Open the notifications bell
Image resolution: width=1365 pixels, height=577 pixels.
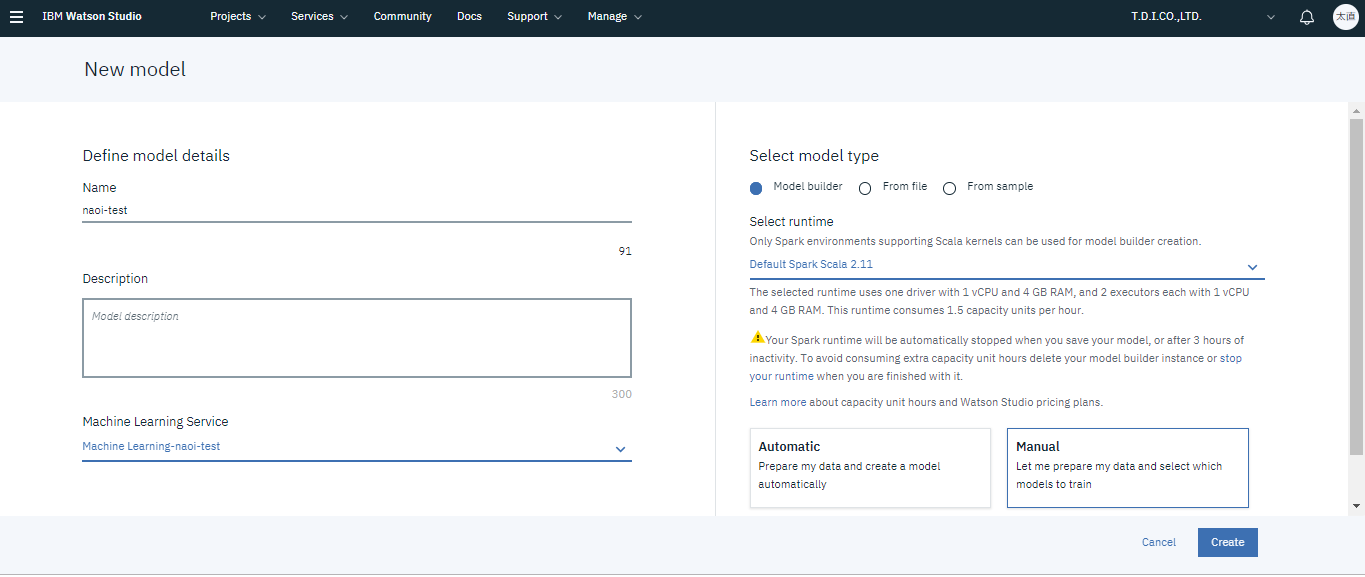pos(1306,17)
